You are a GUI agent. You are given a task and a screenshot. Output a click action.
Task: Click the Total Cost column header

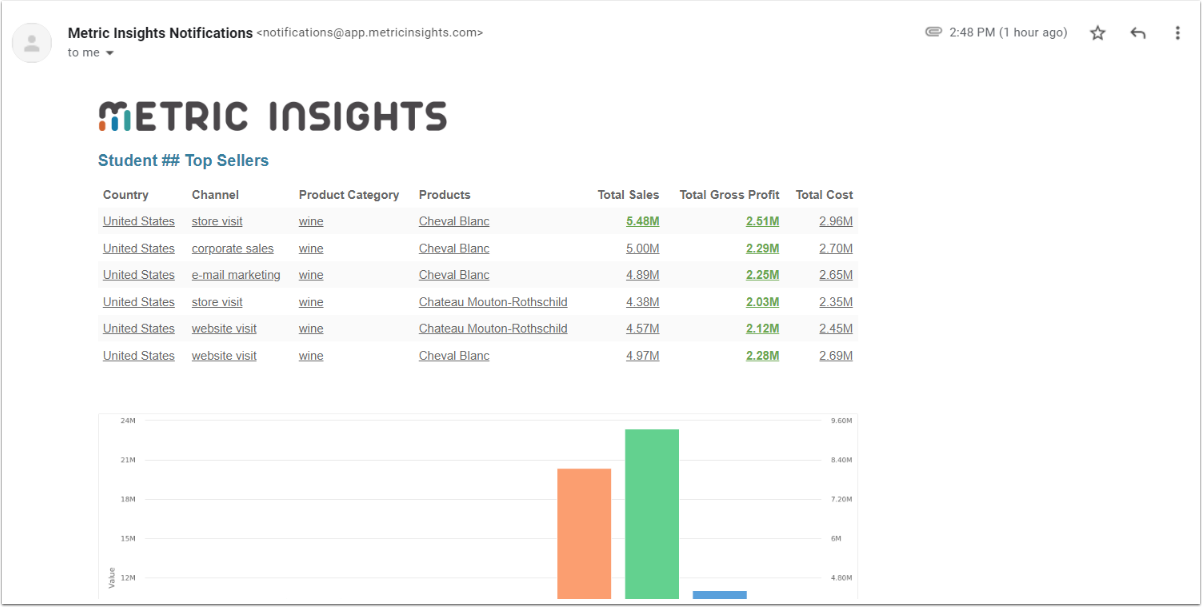[824, 195]
